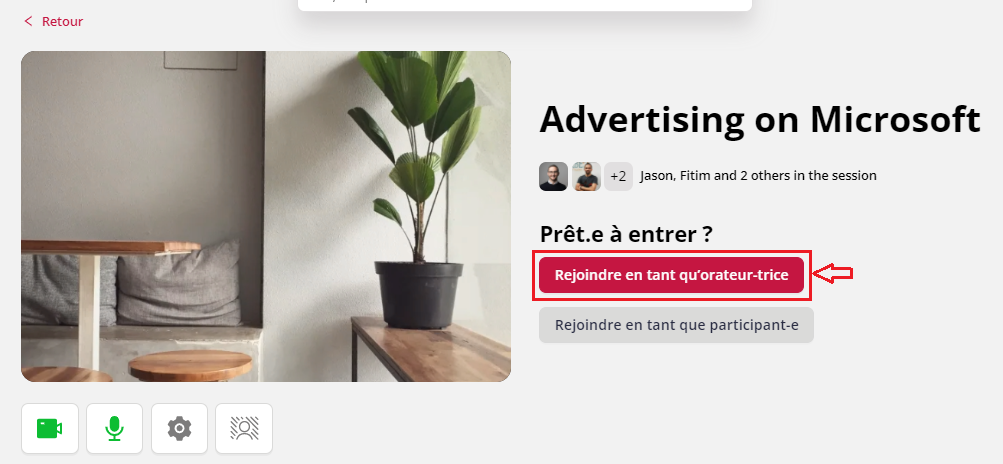Mute the green microphone icon
The image size is (1003, 464).
pyautogui.click(x=115, y=428)
